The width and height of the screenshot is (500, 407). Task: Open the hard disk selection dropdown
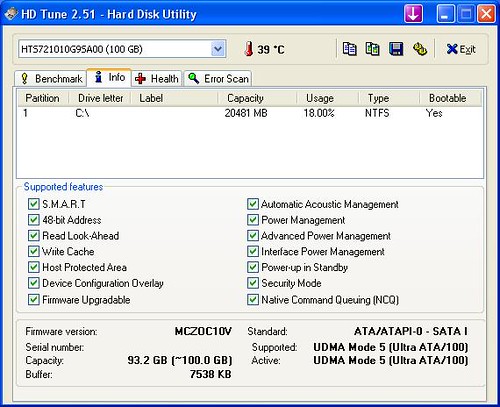[x=218, y=49]
